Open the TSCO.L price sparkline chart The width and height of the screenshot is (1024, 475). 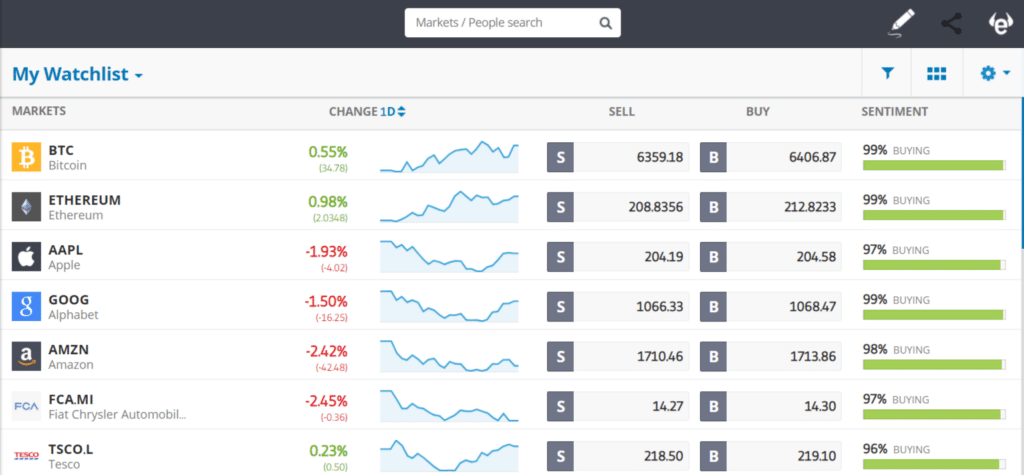point(449,455)
